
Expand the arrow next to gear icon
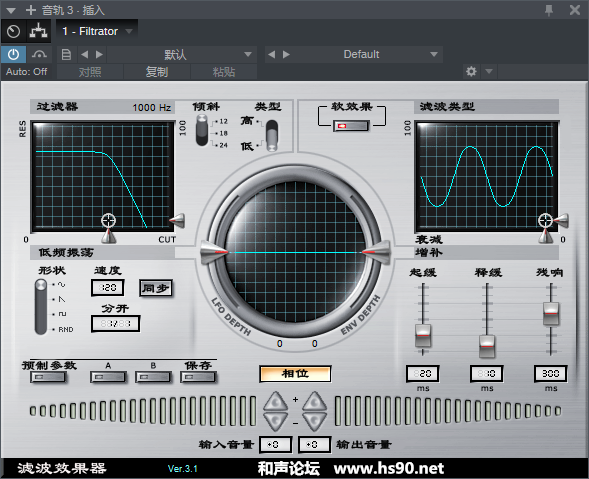point(489,71)
